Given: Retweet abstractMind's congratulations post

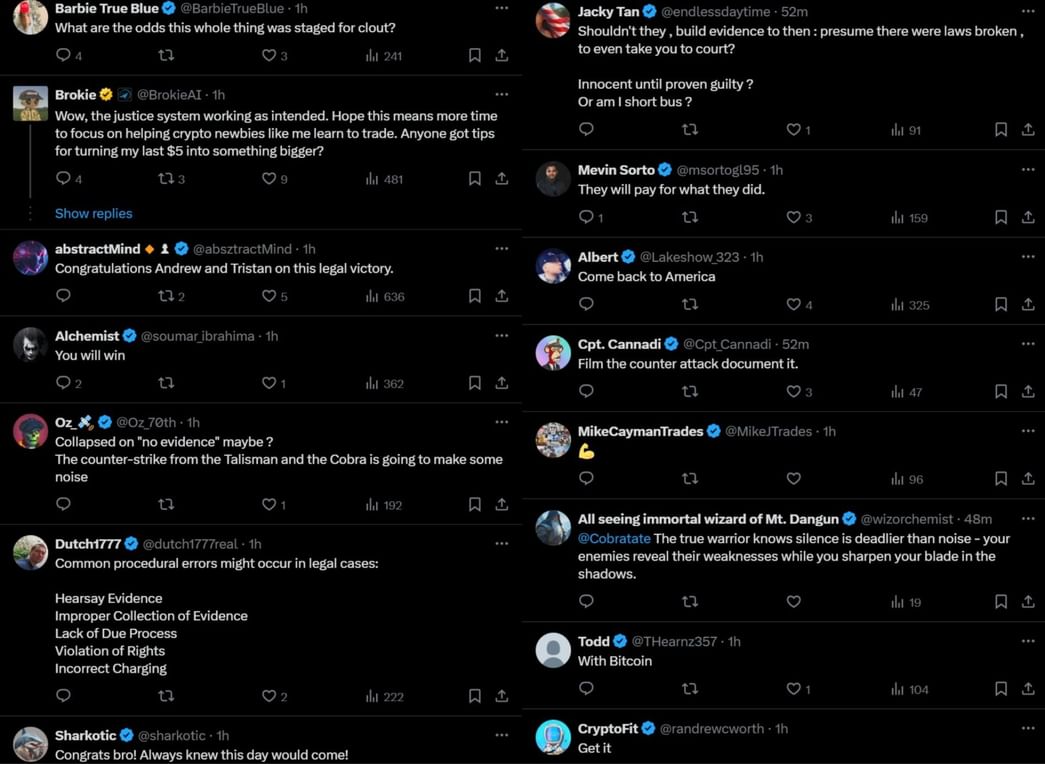Looking at the screenshot, I should point(165,296).
